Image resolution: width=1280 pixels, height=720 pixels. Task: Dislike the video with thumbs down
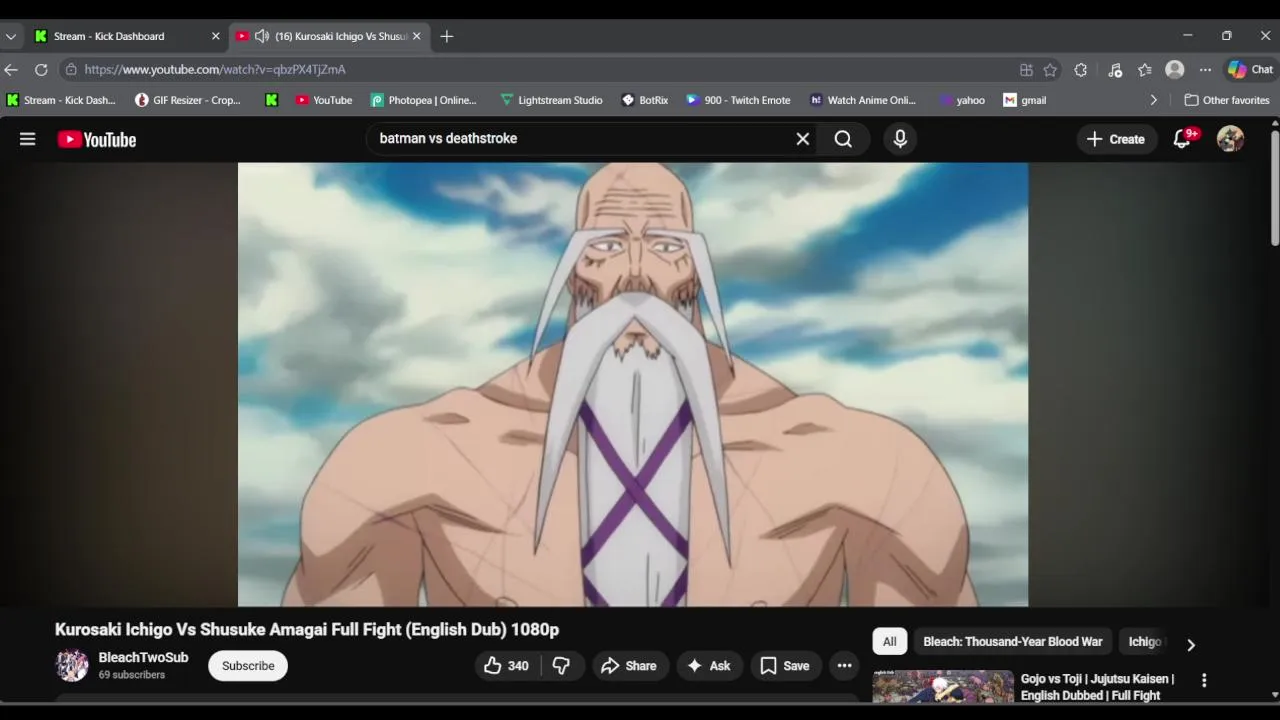tap(561, 666)
